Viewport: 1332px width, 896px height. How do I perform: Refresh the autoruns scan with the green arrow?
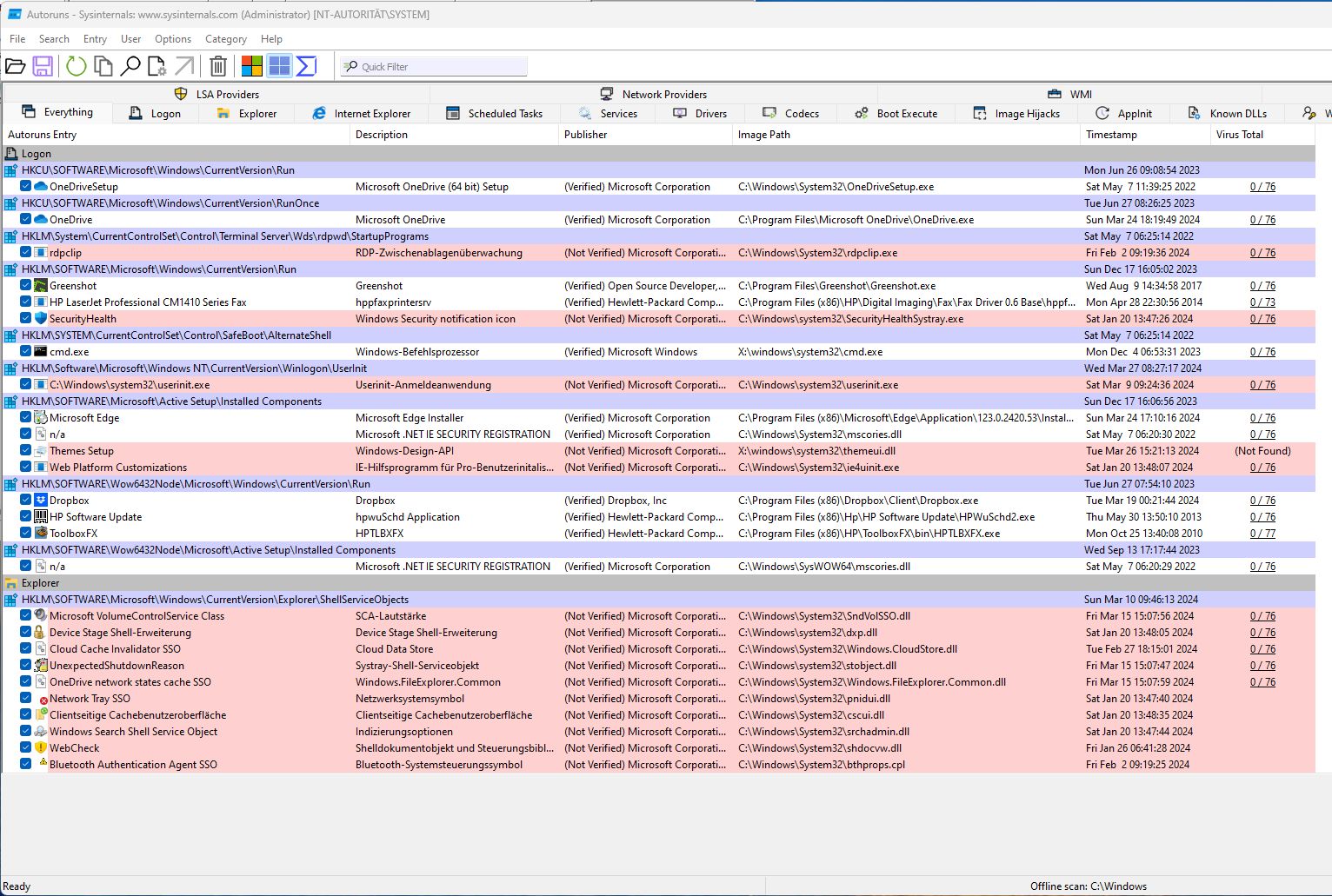pos(77,66)
